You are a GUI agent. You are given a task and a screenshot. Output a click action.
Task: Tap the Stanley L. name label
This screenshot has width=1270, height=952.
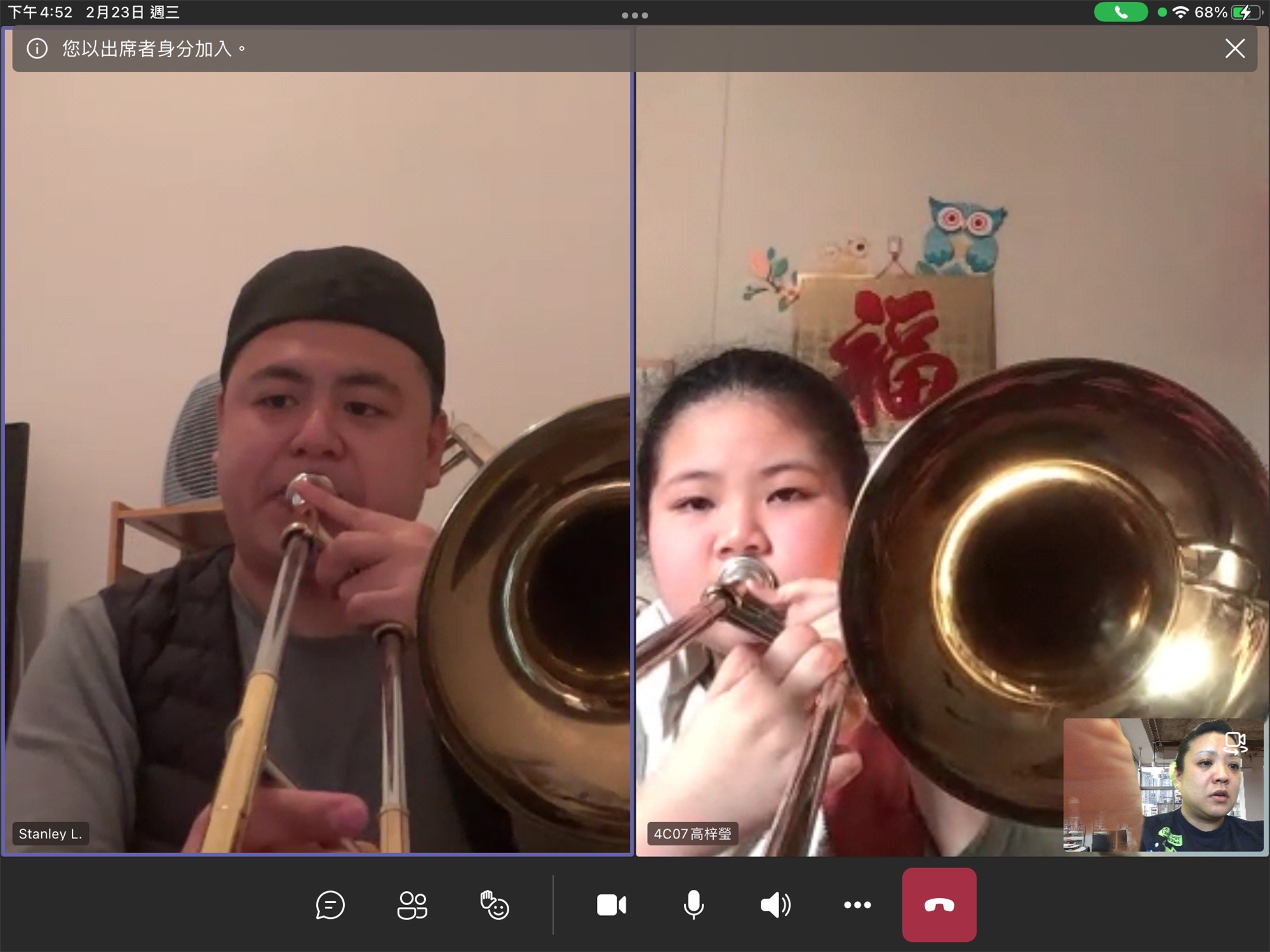coord(51,834)
